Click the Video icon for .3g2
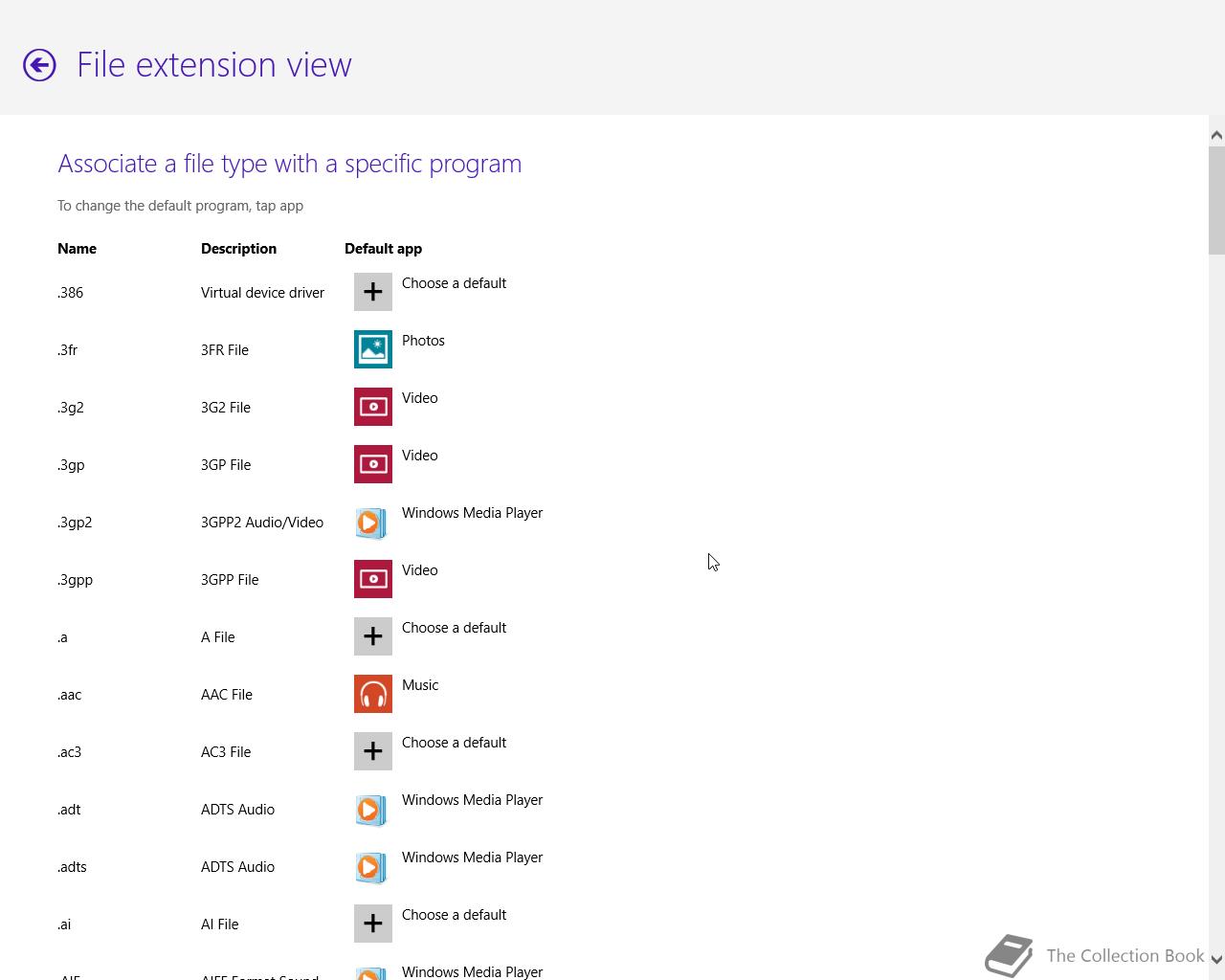 373,407
